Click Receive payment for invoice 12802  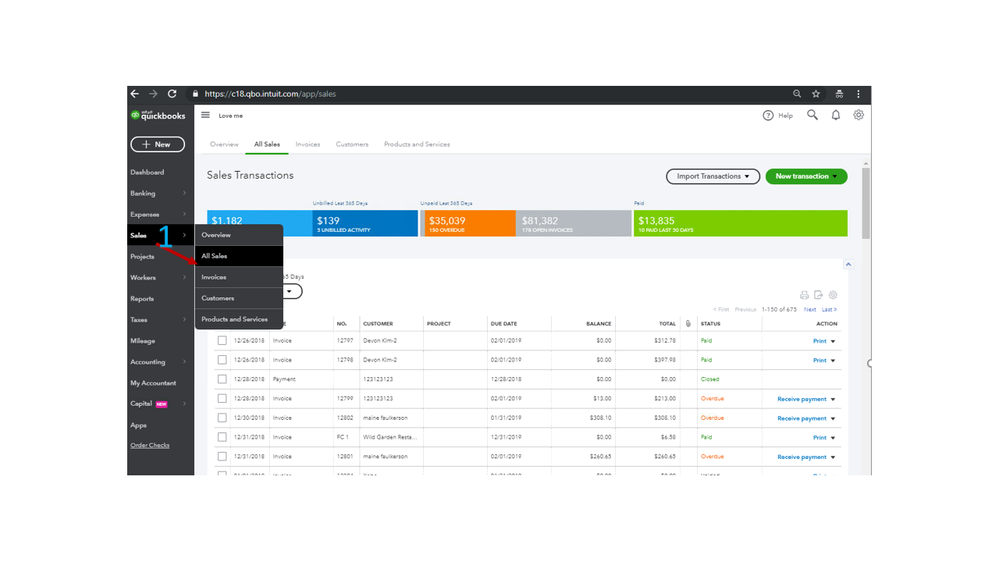coord(801,419)
